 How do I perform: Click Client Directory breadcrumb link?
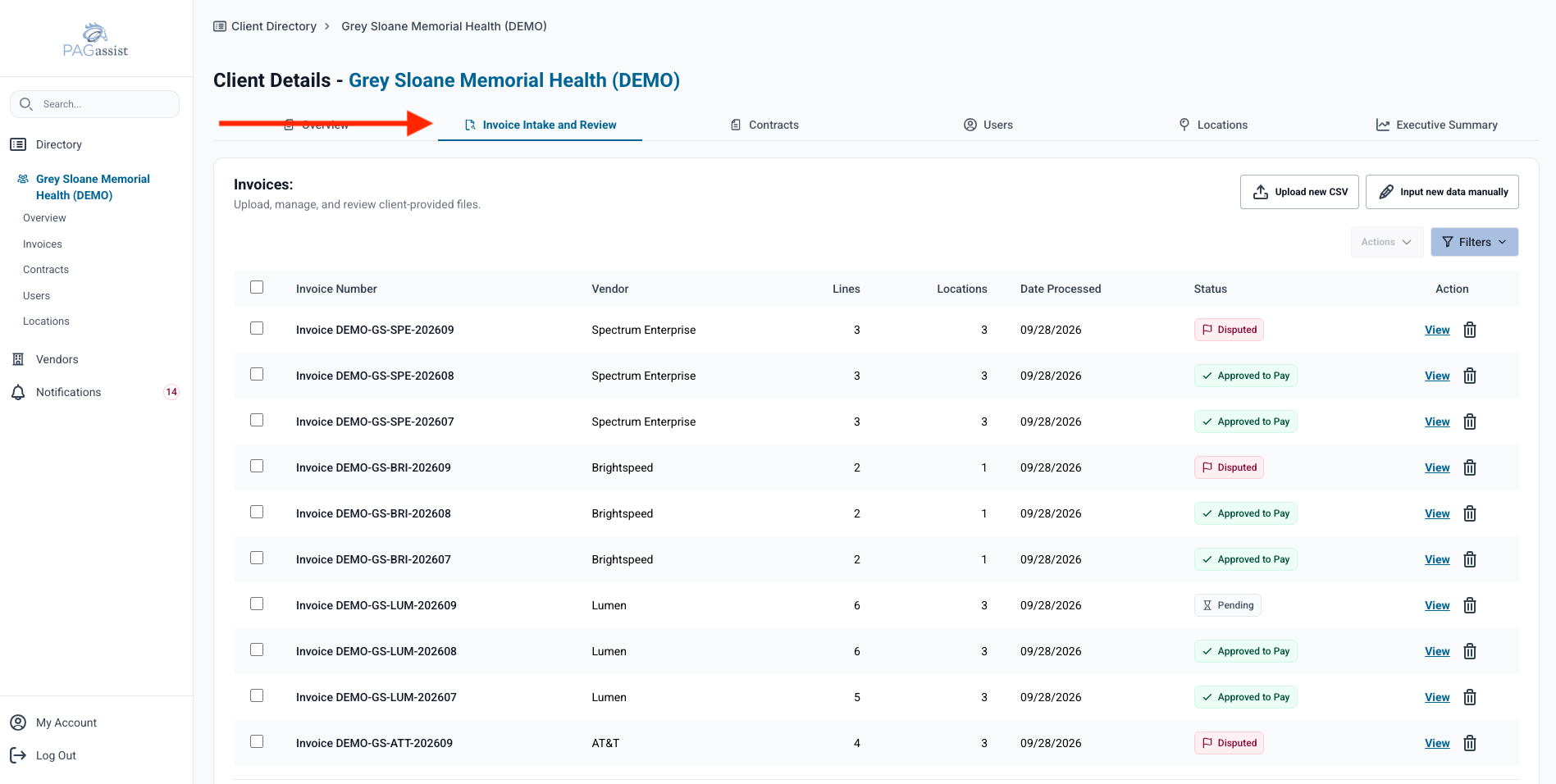[274, 26]
